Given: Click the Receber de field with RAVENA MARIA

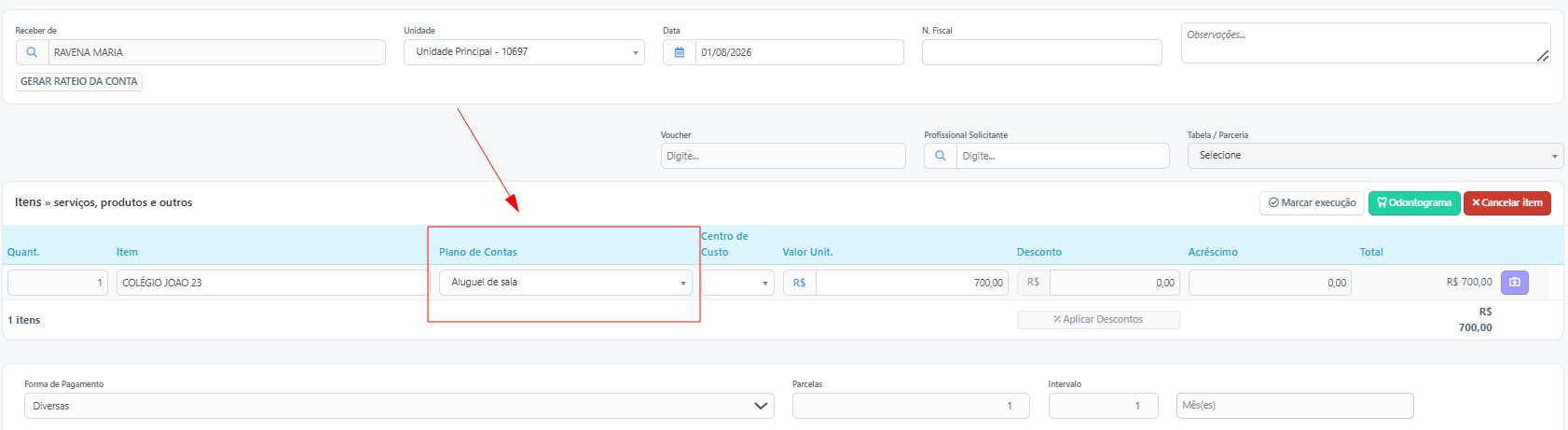Looking at the screenshot, I should tap(216, 52).
